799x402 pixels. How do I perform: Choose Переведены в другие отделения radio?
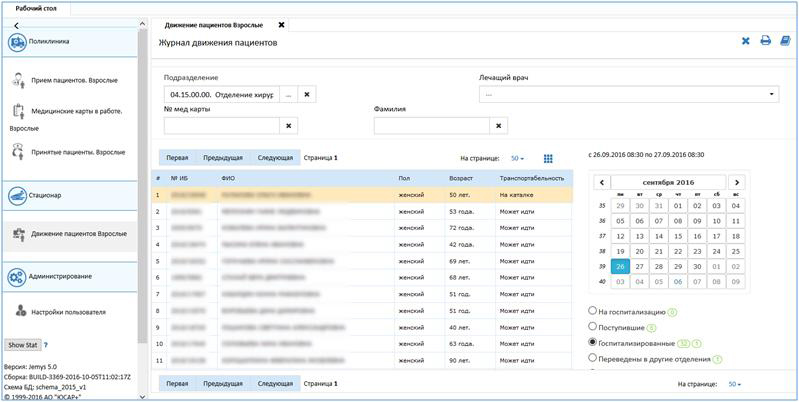click(x=594, y=357)
